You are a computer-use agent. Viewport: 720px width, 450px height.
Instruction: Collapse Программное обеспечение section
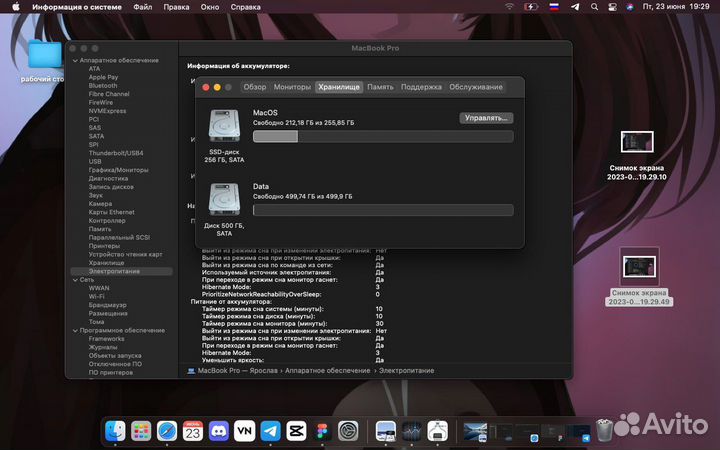coord(75,331)
